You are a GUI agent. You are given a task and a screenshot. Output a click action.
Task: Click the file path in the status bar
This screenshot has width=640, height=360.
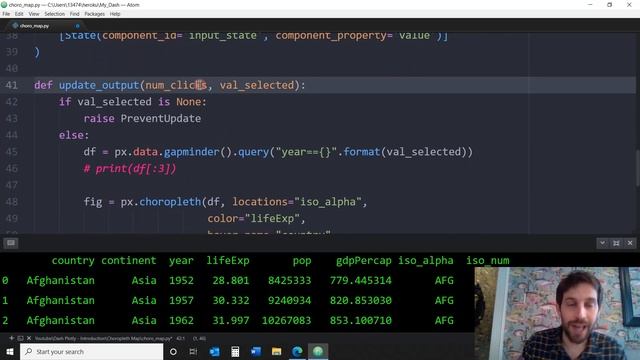[103, 338]
